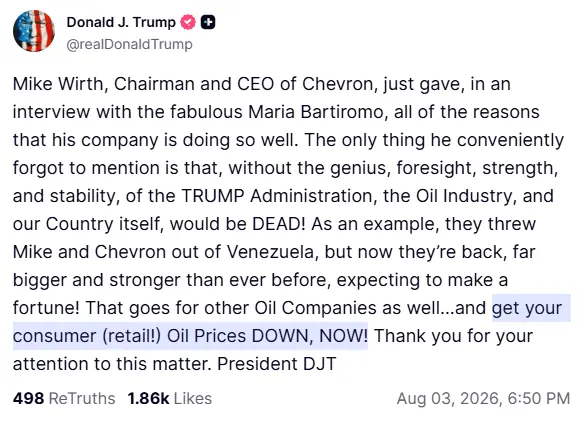Click 'CEO of Chevron' in the first line
This screenshot has height=424, width=585.
point(305,84)
